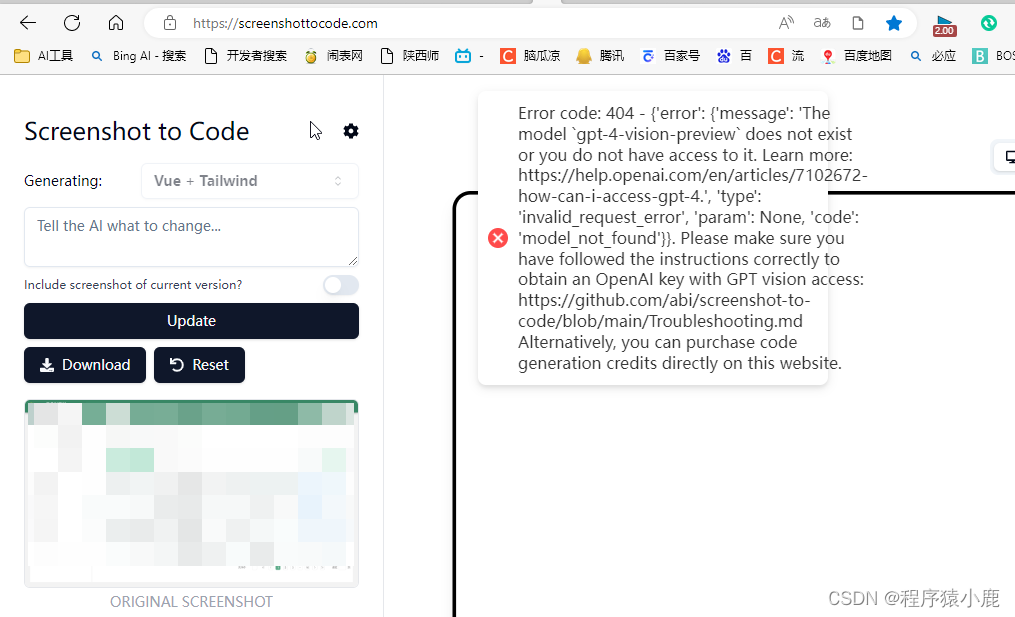Open the 腾讯 bookmark

pyautogui.click(x=600, y=56)
